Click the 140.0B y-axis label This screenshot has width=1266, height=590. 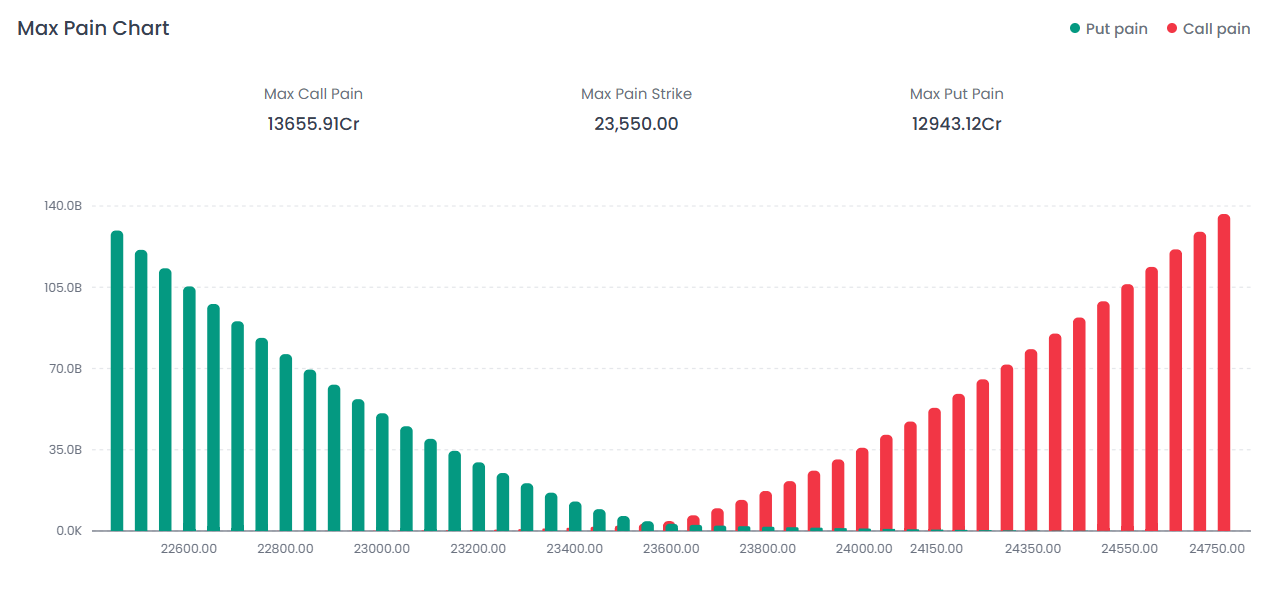62,206
